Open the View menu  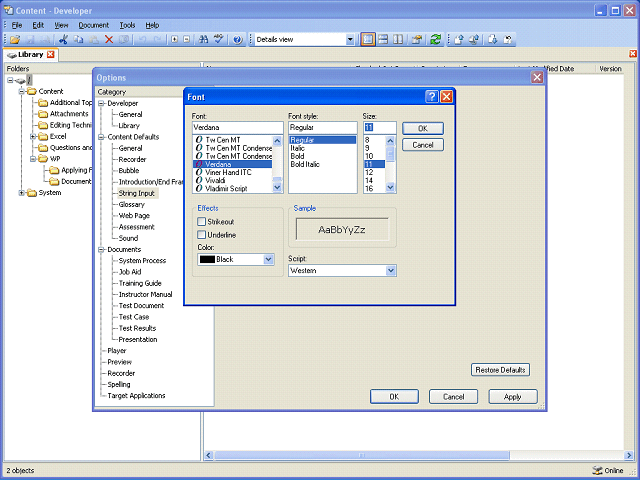61,25
